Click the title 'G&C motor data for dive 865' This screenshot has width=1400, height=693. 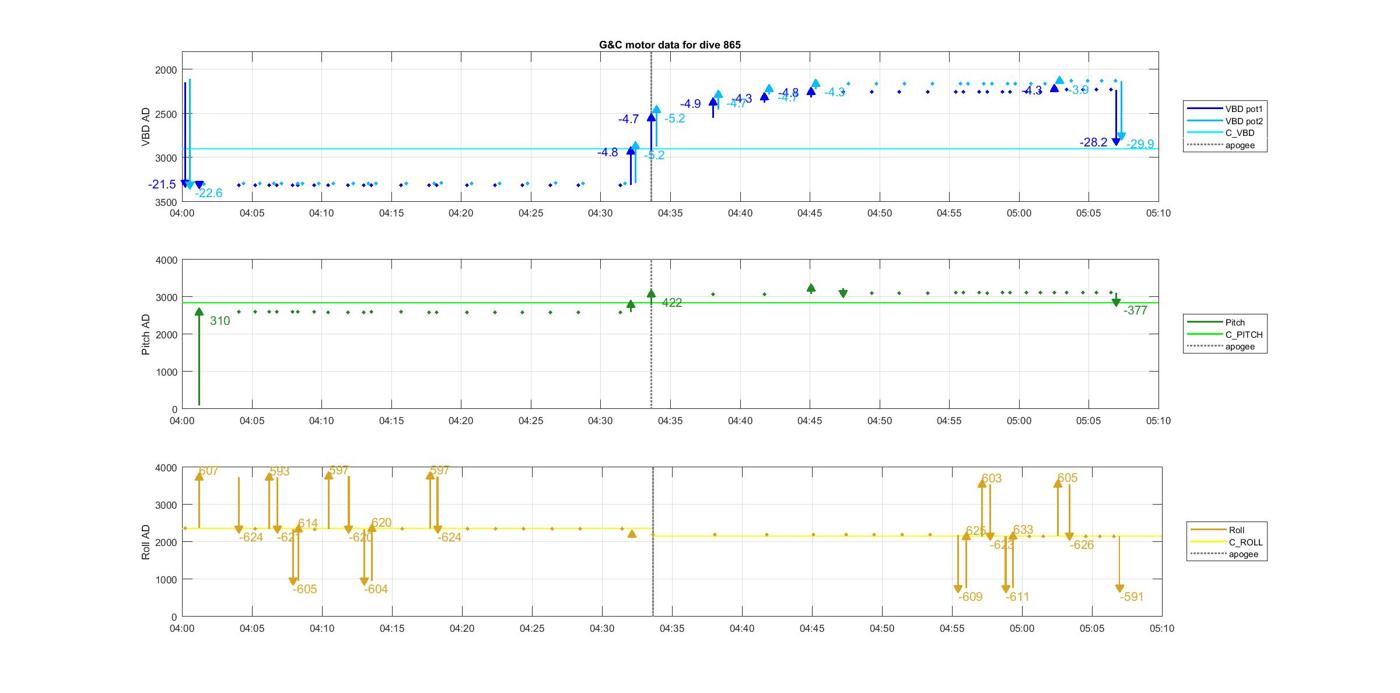(669, 45)
